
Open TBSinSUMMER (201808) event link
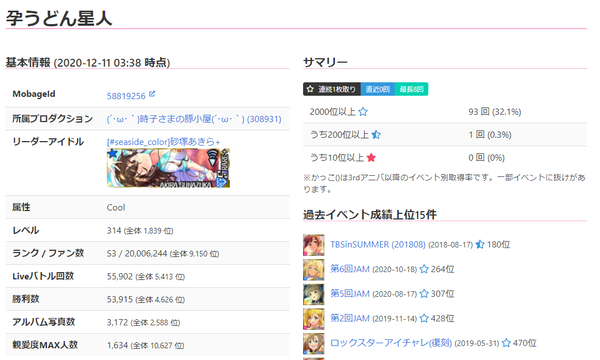(x=378, y=244)
